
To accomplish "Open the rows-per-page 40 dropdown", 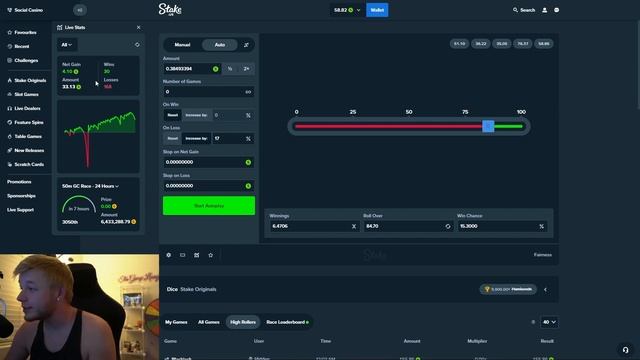I will pyautogui.click(x=549, y=322).
